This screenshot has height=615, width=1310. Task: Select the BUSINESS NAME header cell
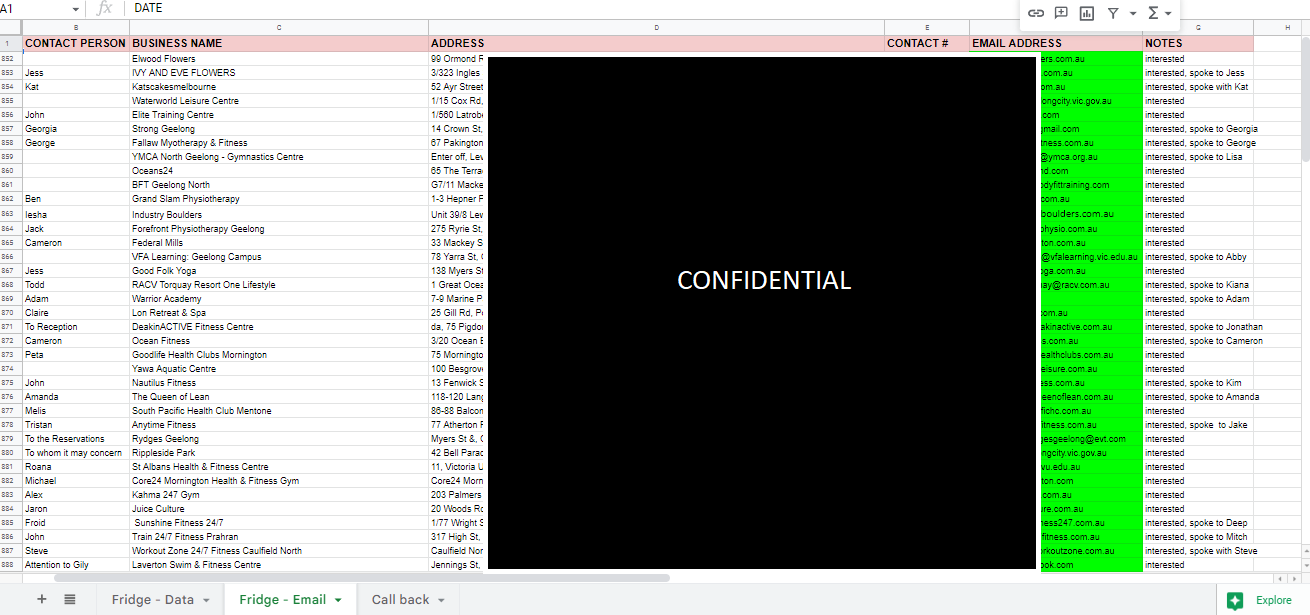pyautogui.click(x=279, y=44)
